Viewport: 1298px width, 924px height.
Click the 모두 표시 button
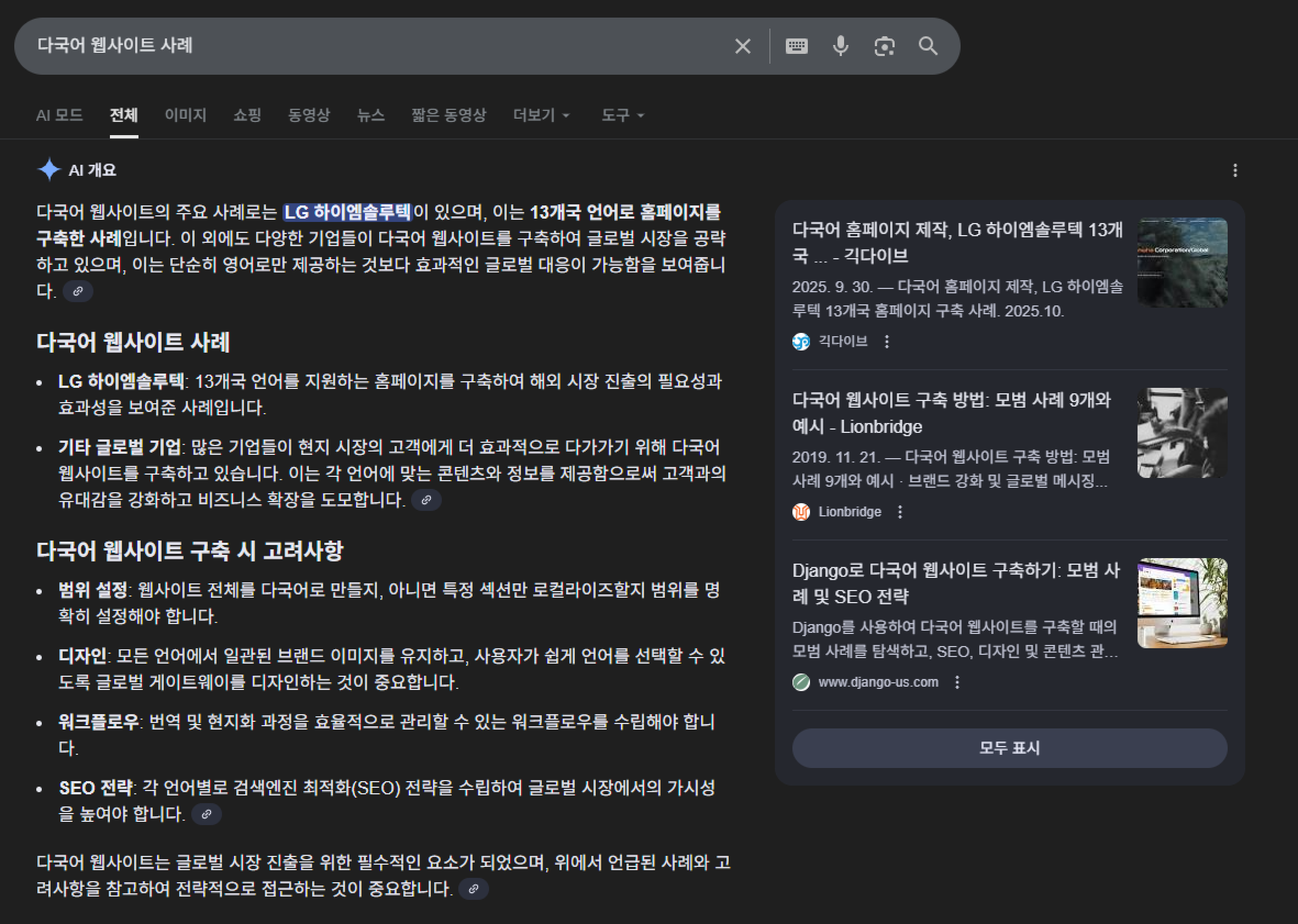tap(1009, 748)
